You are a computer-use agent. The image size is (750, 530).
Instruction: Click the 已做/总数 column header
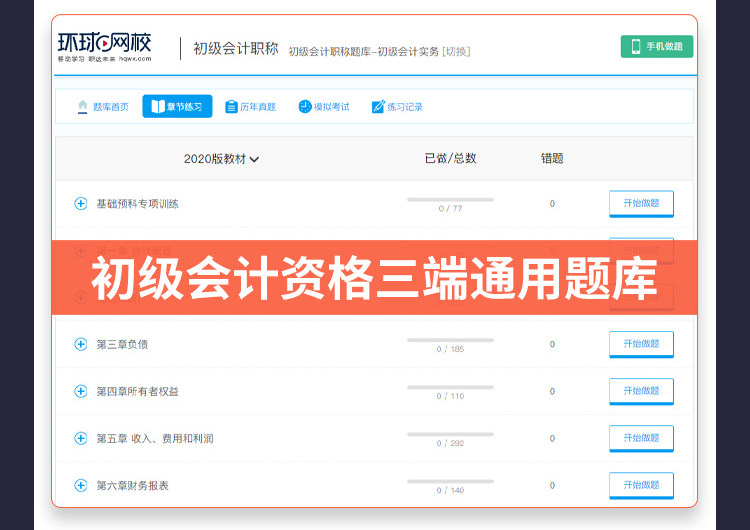click(x=450, y=158)
